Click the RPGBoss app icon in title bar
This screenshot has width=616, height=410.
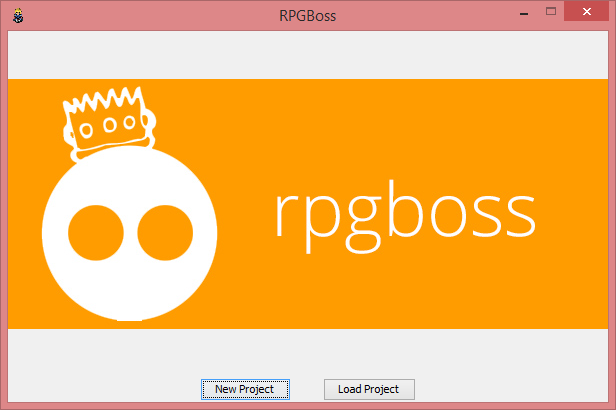tap(18, 16)
